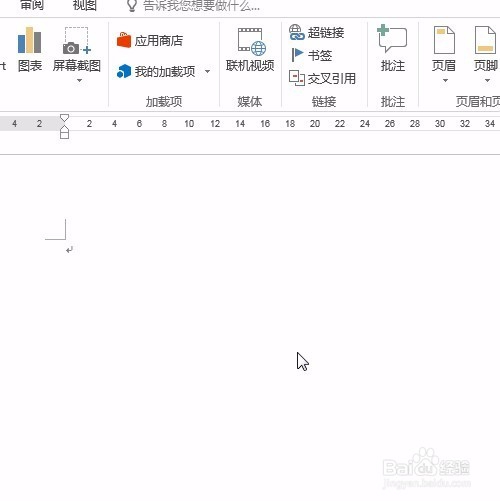Expand the 页眉 dropdown arrow
The image size is (500, 501).
[x=445, y=80]
